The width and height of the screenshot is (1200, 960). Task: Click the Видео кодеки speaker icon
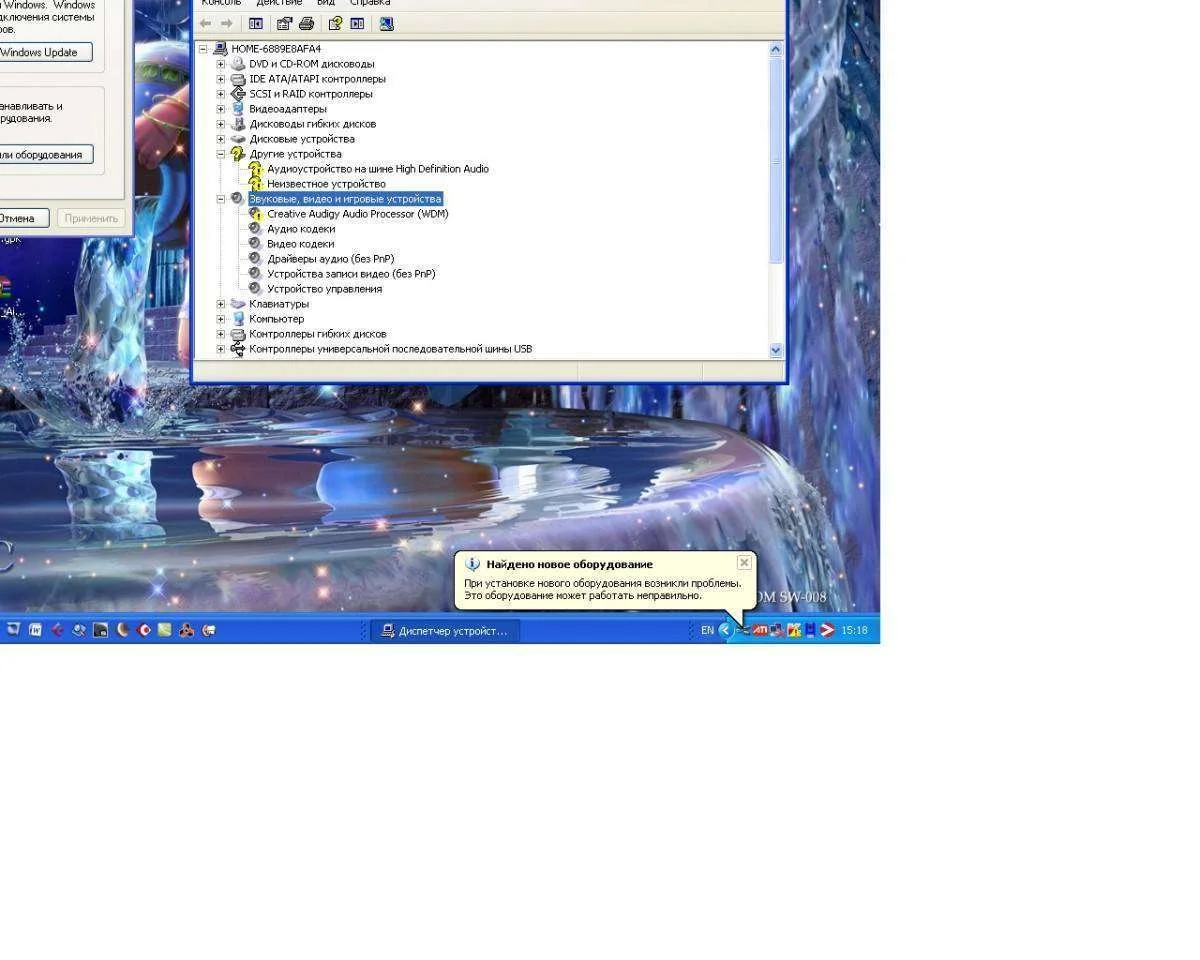pyautogui.click(x=256, y=244)
